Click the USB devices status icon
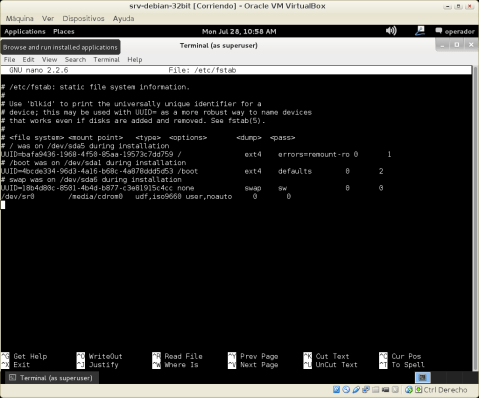The height and width of the screenshot is (398, 479). (x=356, y=390)
